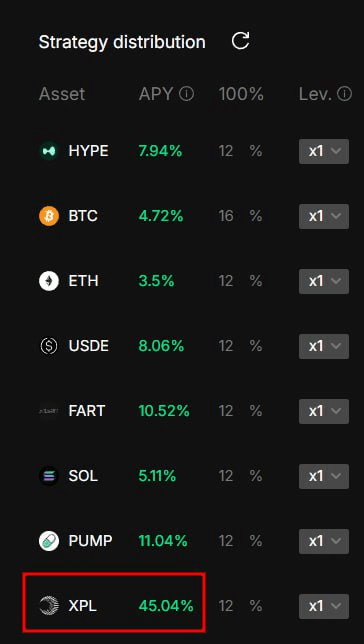Click the Bitcoin orange logo icon
364x644 pixels.
pyautogui.click(x=49, y=216)
